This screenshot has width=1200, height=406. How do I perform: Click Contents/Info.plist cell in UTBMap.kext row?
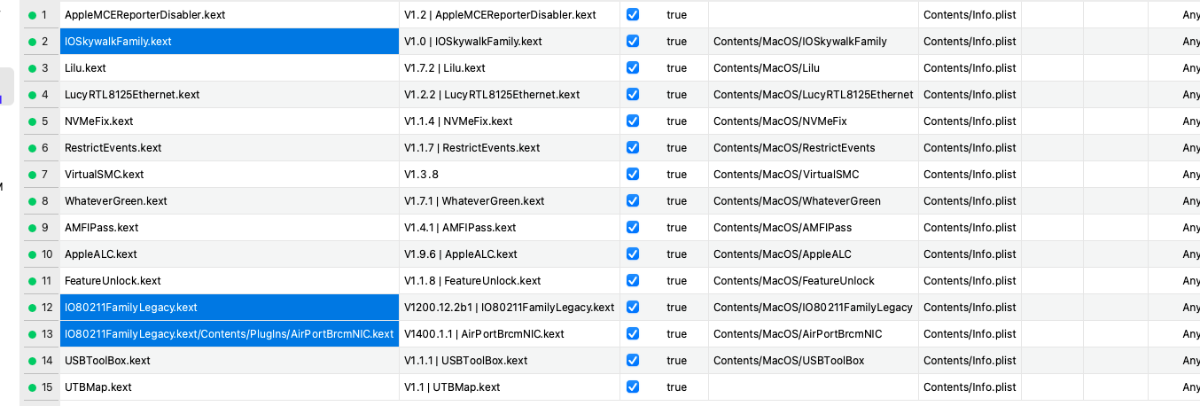[x=970, y=386]
